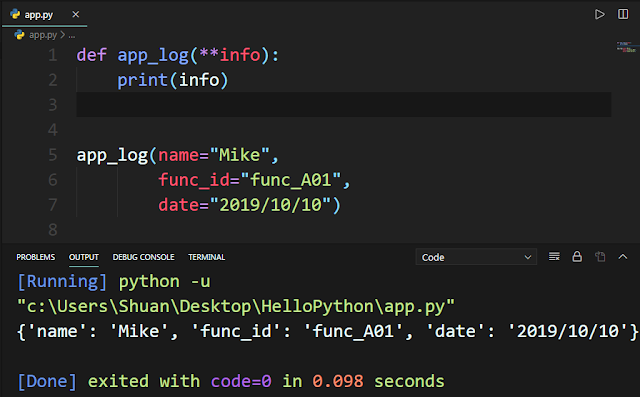Switch to the TERMINAL tab
640x397 pixels.
click(x=207, y=257)
